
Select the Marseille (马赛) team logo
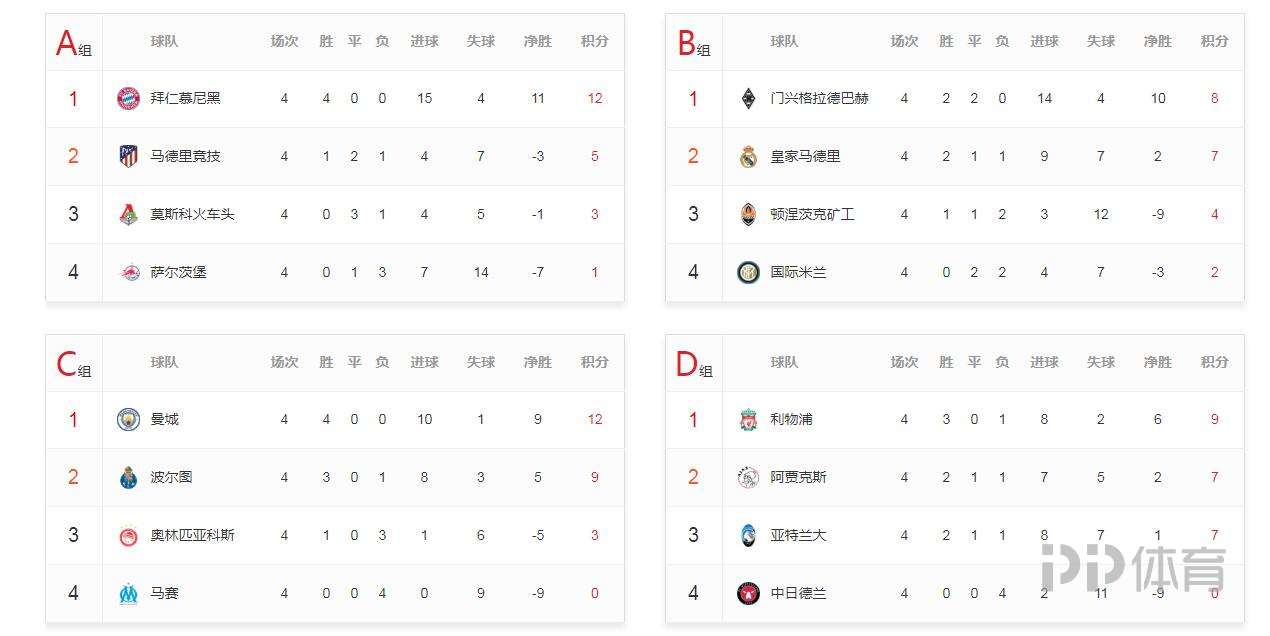click(128, 593)
